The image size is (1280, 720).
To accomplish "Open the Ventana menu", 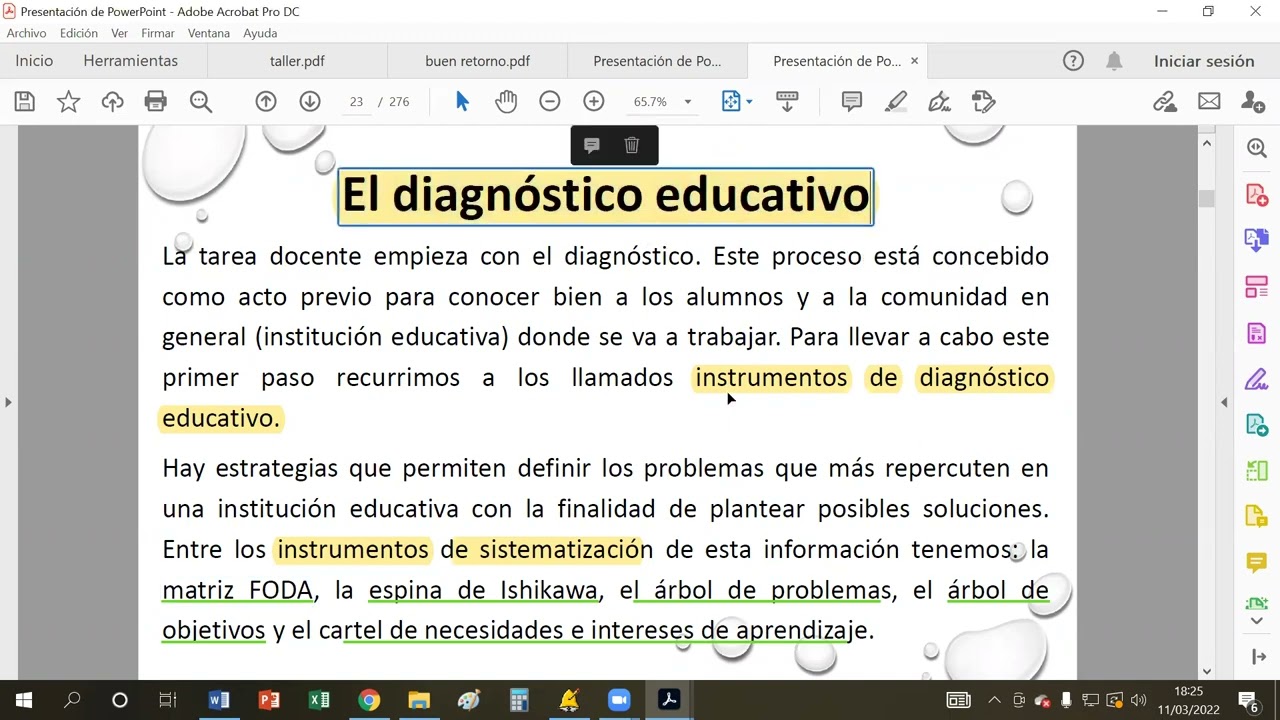I will click(x=209, y=33).
